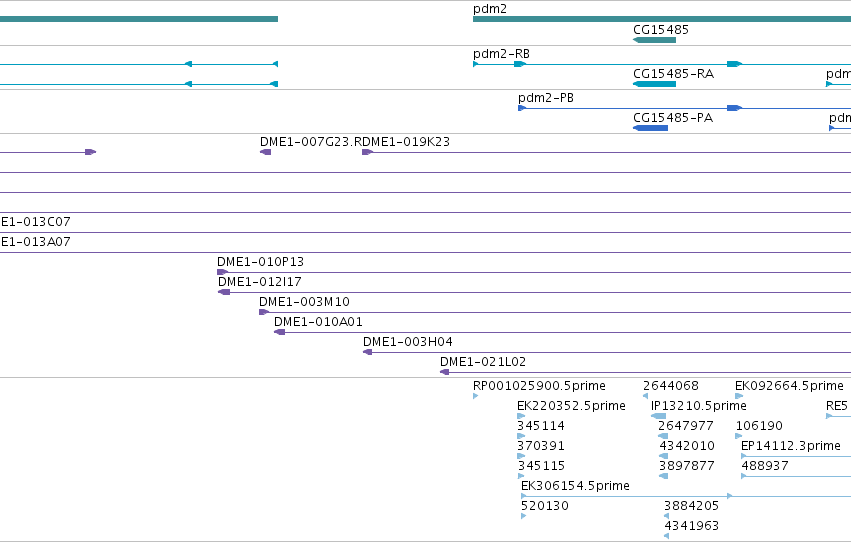Image resolution: width=851 pixels, height=542 pixels.
Task: Click the 520130 arrow marker
Action: (x=523, y=516)
